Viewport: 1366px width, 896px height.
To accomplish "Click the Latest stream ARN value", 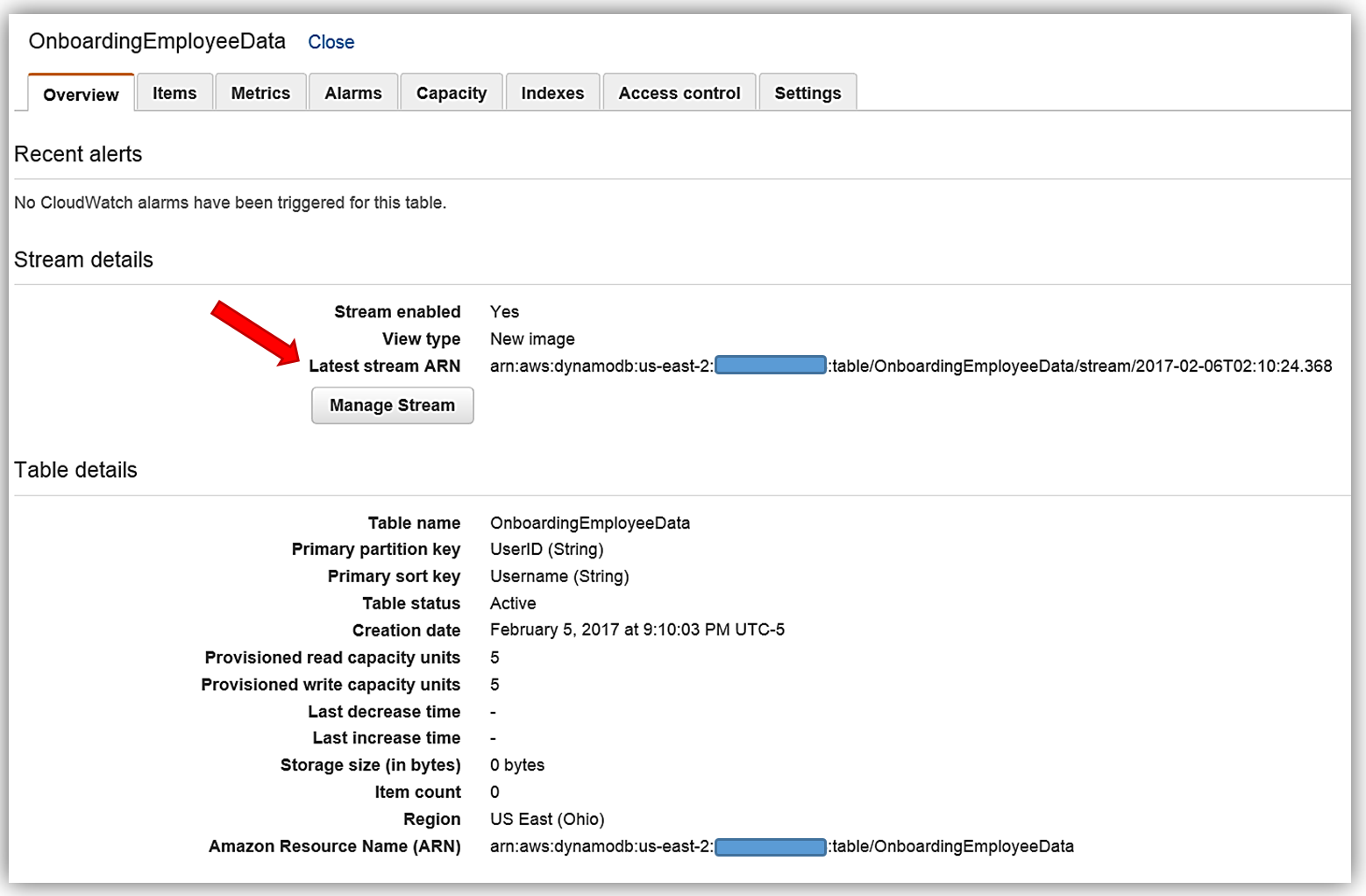I will click(910, 366).
